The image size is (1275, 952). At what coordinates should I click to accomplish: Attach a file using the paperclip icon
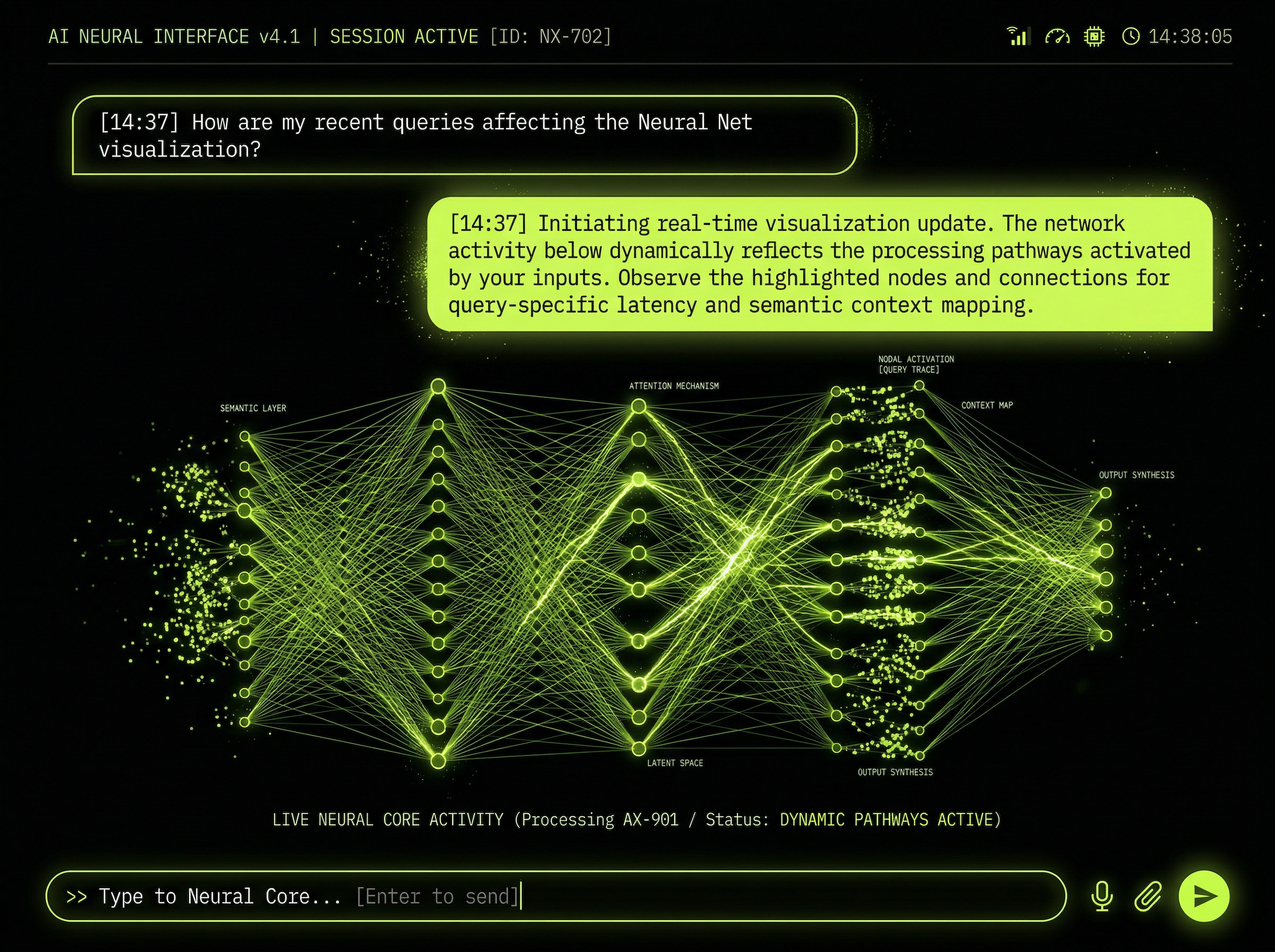coord(1147,896)
